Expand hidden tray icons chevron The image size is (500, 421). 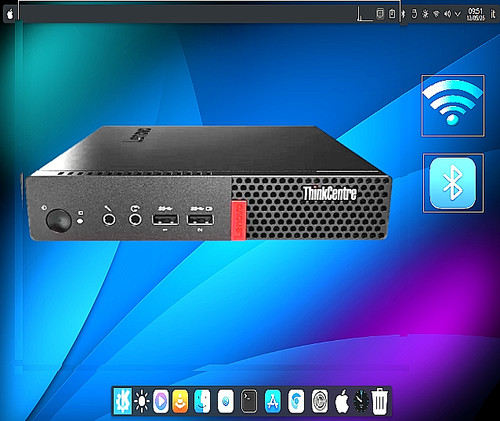pyautogui.click(x=458, y=14)
